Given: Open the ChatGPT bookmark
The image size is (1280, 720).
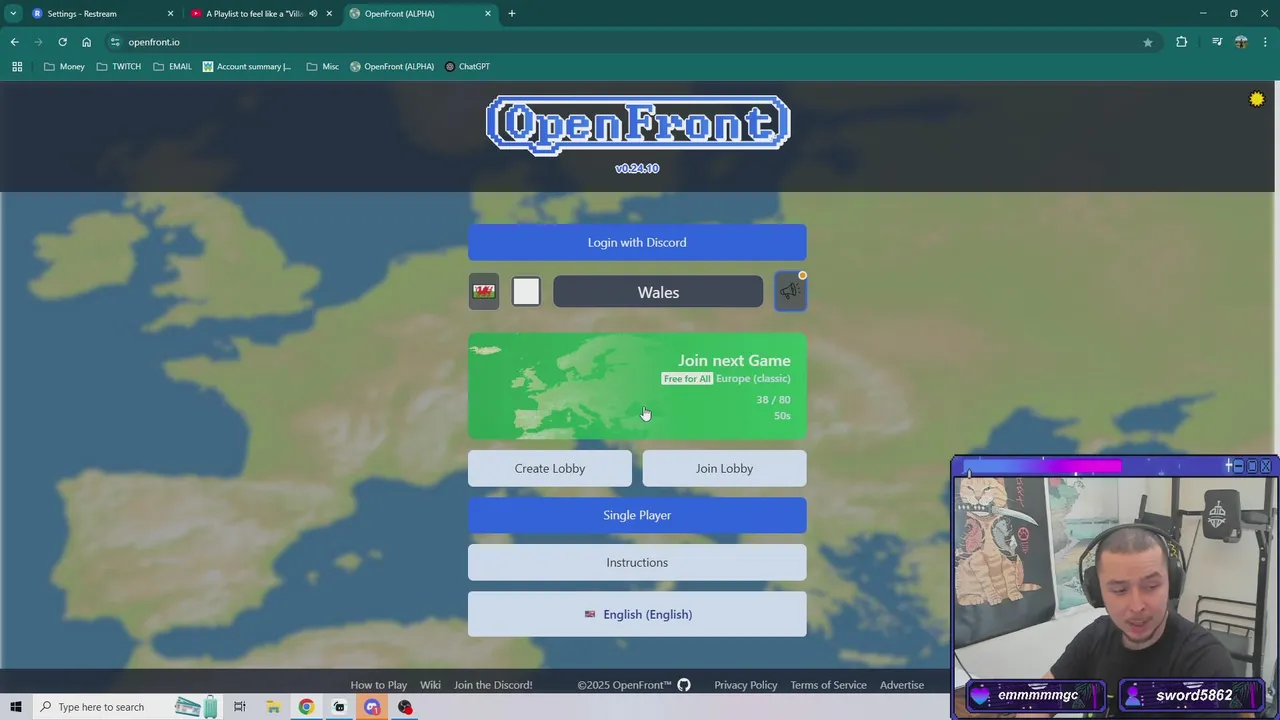Looking at the screenshot, I should pos(467,67).
